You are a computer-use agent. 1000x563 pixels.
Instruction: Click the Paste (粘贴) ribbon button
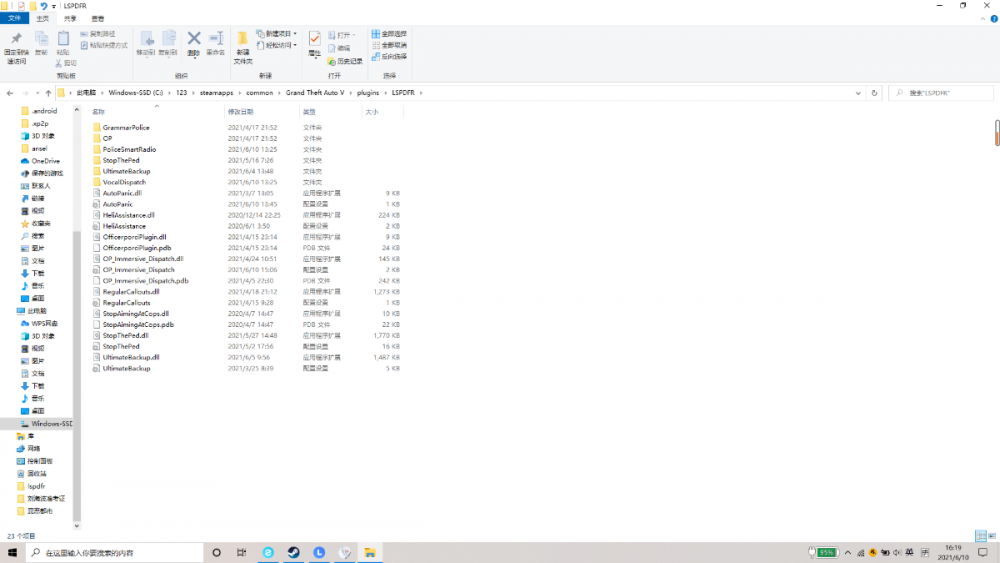point(62,43)
